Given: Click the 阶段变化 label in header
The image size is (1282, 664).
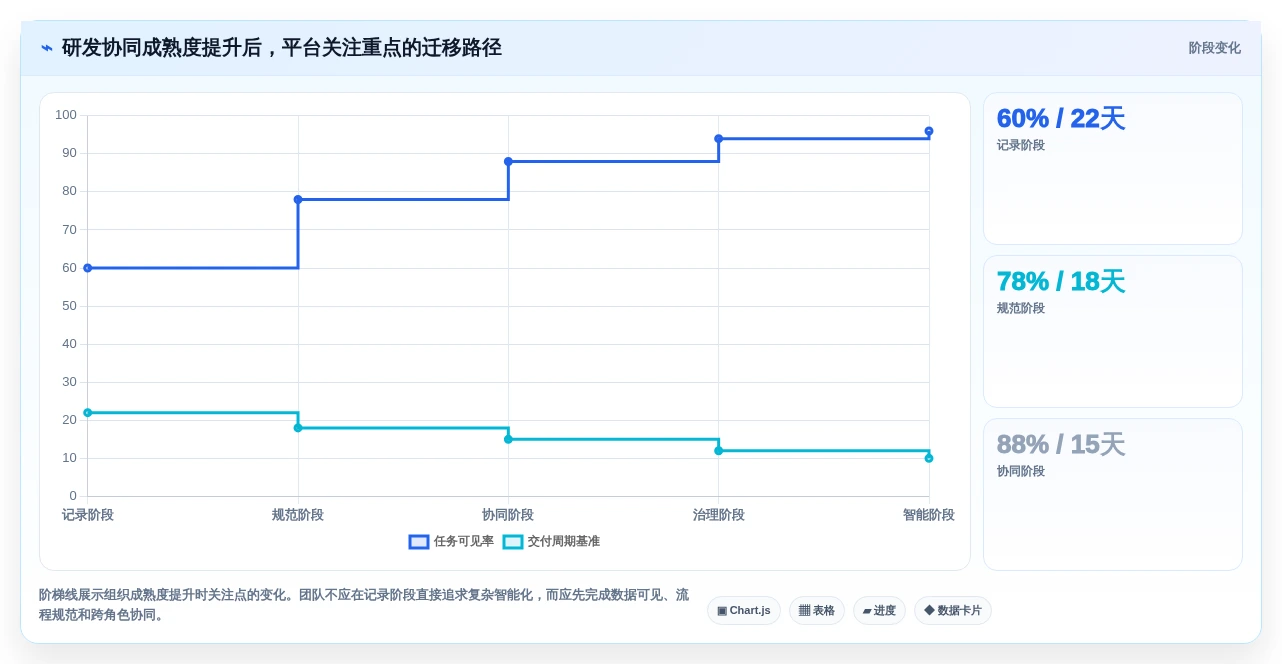Looking at the screenshot, I should pos(1214,48).
